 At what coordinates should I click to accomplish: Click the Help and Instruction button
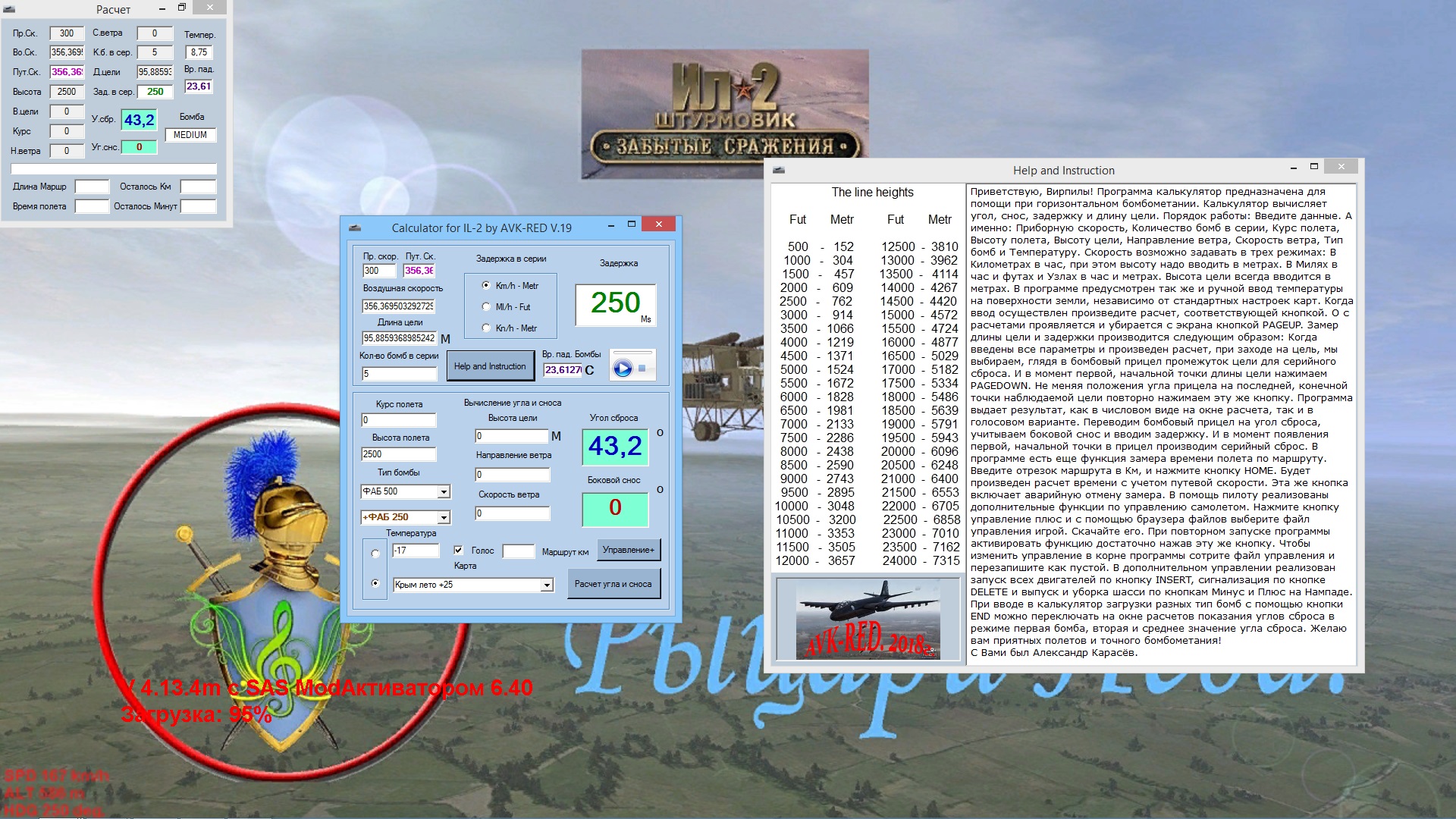pos(490,366)
